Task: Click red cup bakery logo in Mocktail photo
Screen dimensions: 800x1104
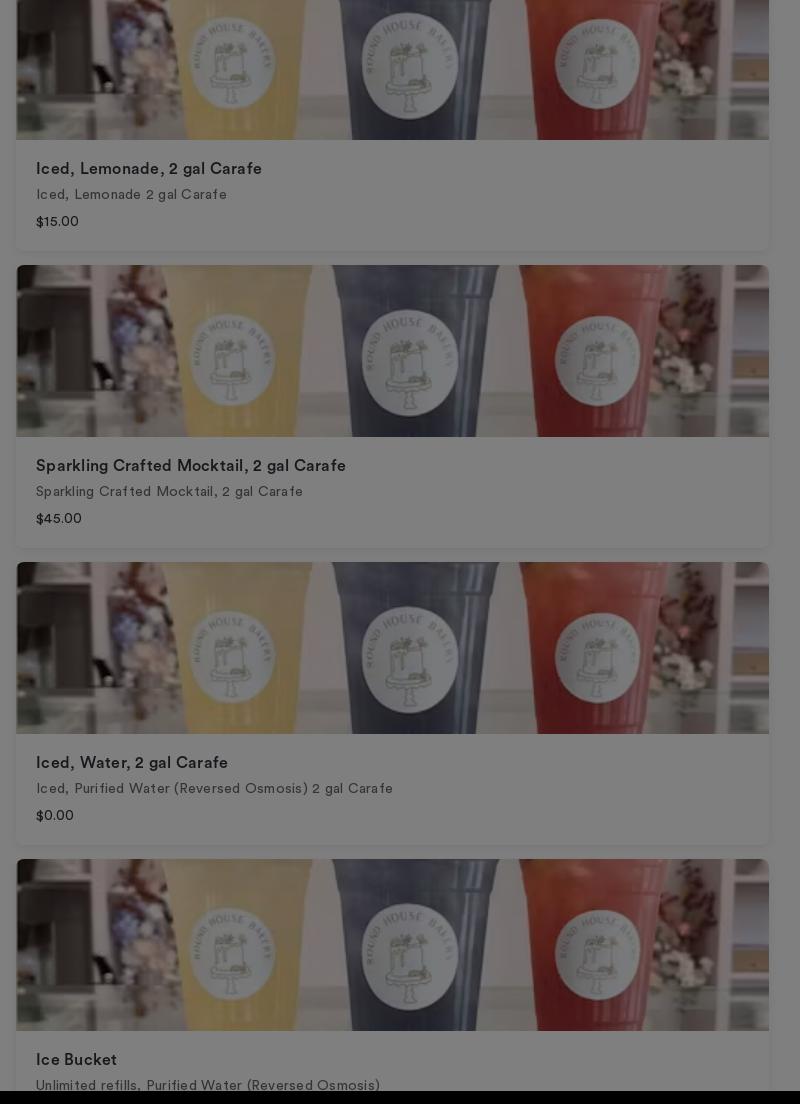Action: pyautogui.click(x=597, y=360)
